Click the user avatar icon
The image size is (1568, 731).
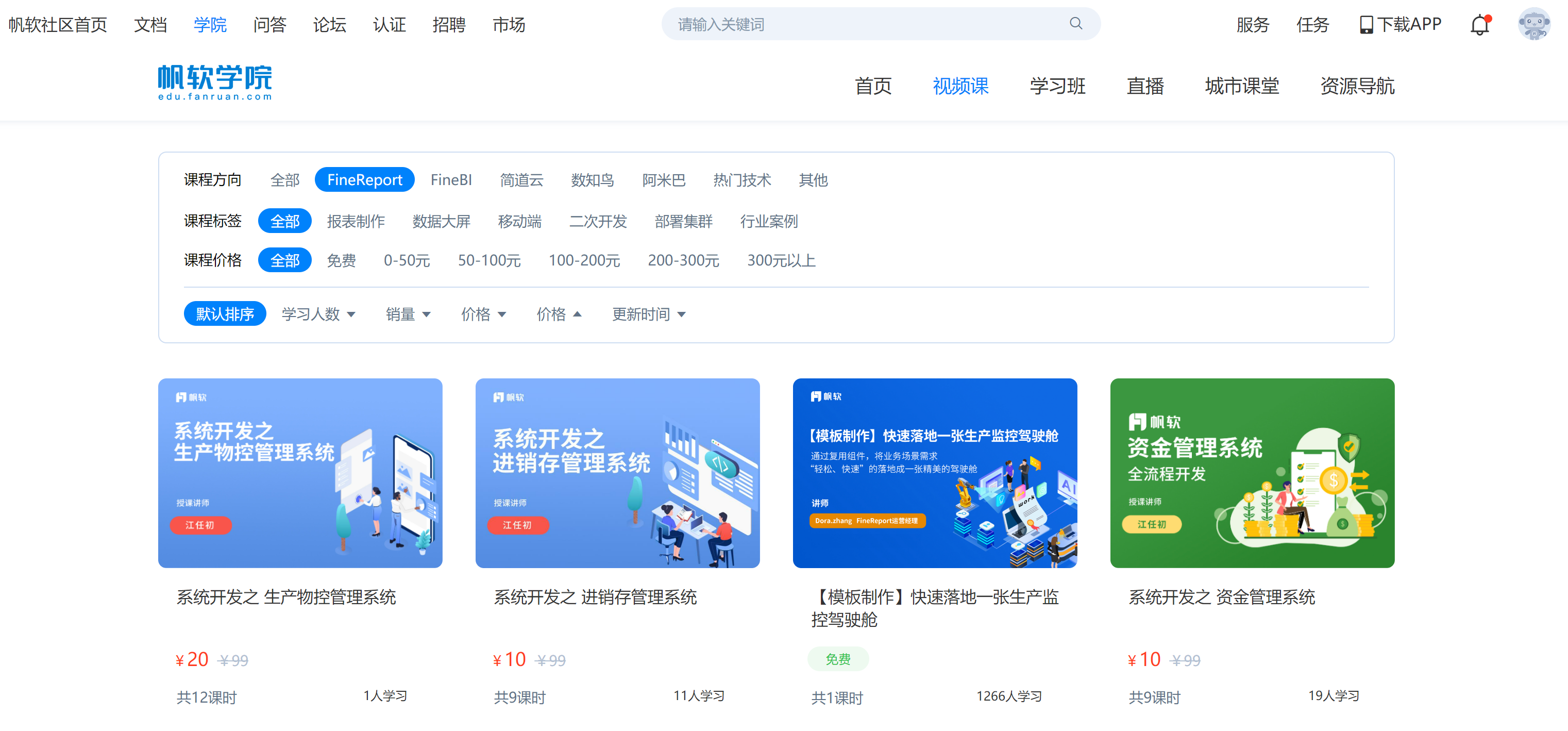coord(1533,24)
